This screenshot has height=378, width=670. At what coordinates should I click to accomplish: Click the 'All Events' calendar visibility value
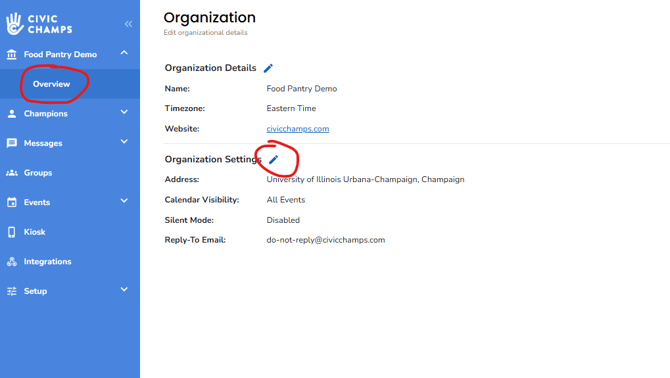285,199
